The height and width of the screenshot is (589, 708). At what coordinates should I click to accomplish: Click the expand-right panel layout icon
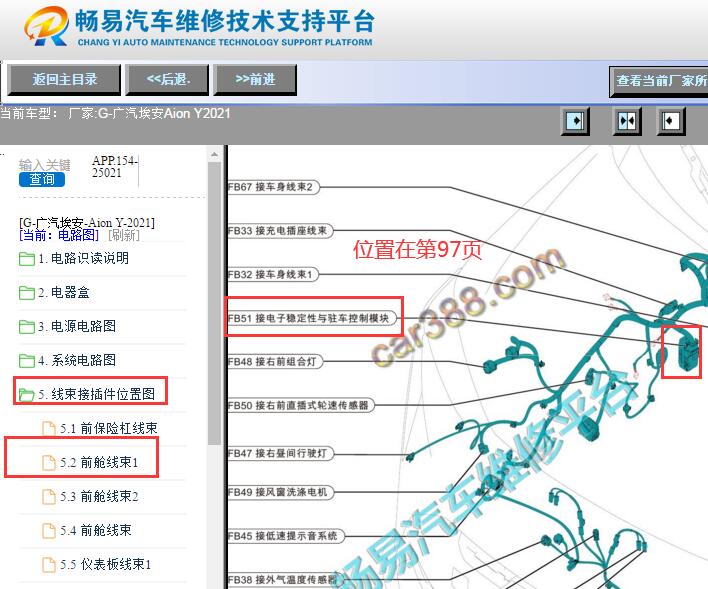[x=671, y=121]
